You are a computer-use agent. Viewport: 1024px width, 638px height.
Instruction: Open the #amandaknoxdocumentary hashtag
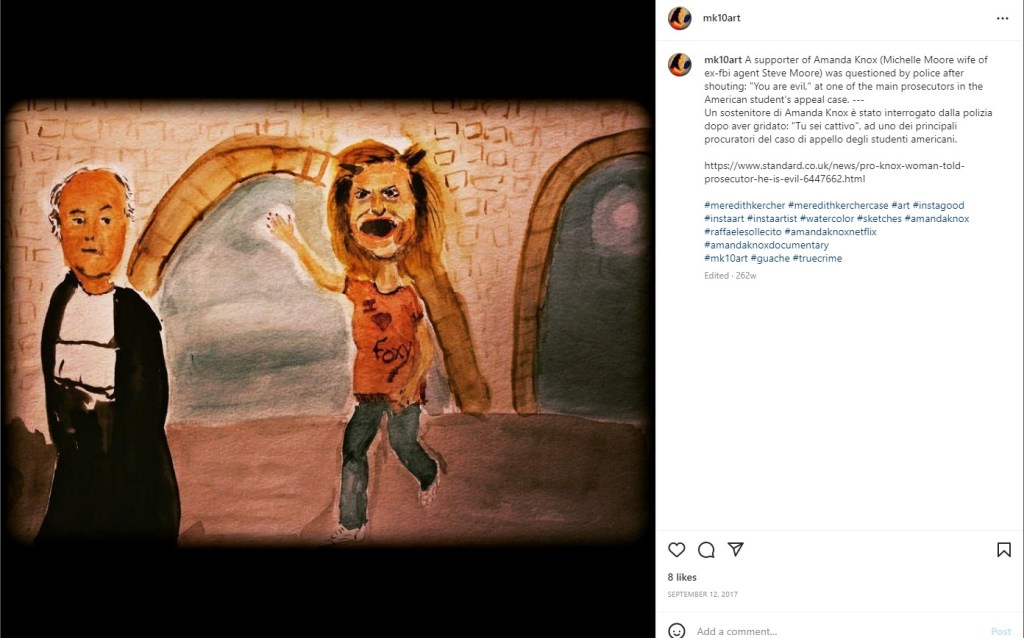coord(766,245)
